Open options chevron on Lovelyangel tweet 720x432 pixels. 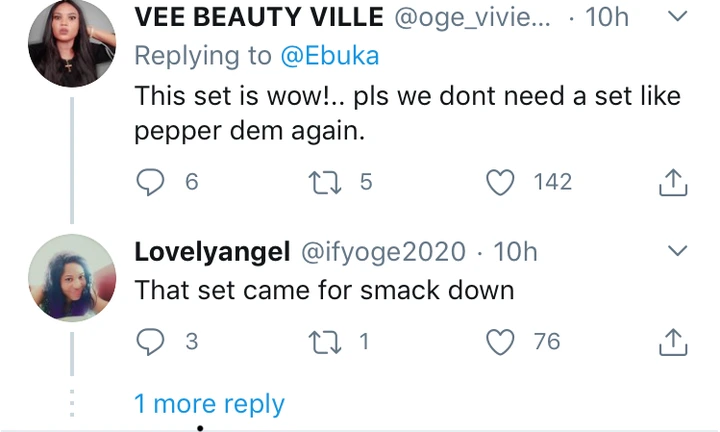(x=676, y=249)
